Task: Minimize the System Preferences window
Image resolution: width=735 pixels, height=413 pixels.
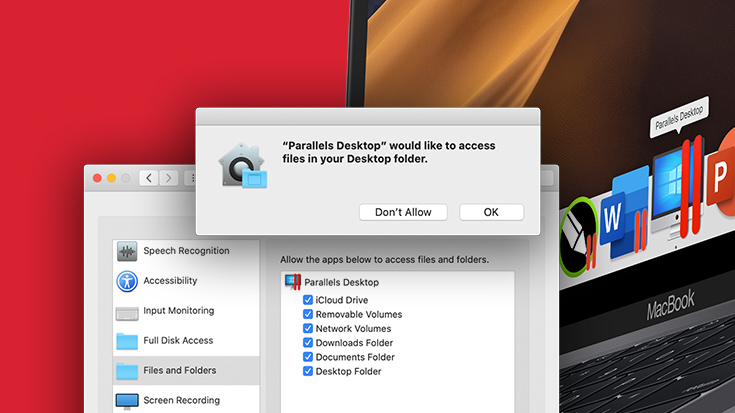Action: (x=112, y=178)
